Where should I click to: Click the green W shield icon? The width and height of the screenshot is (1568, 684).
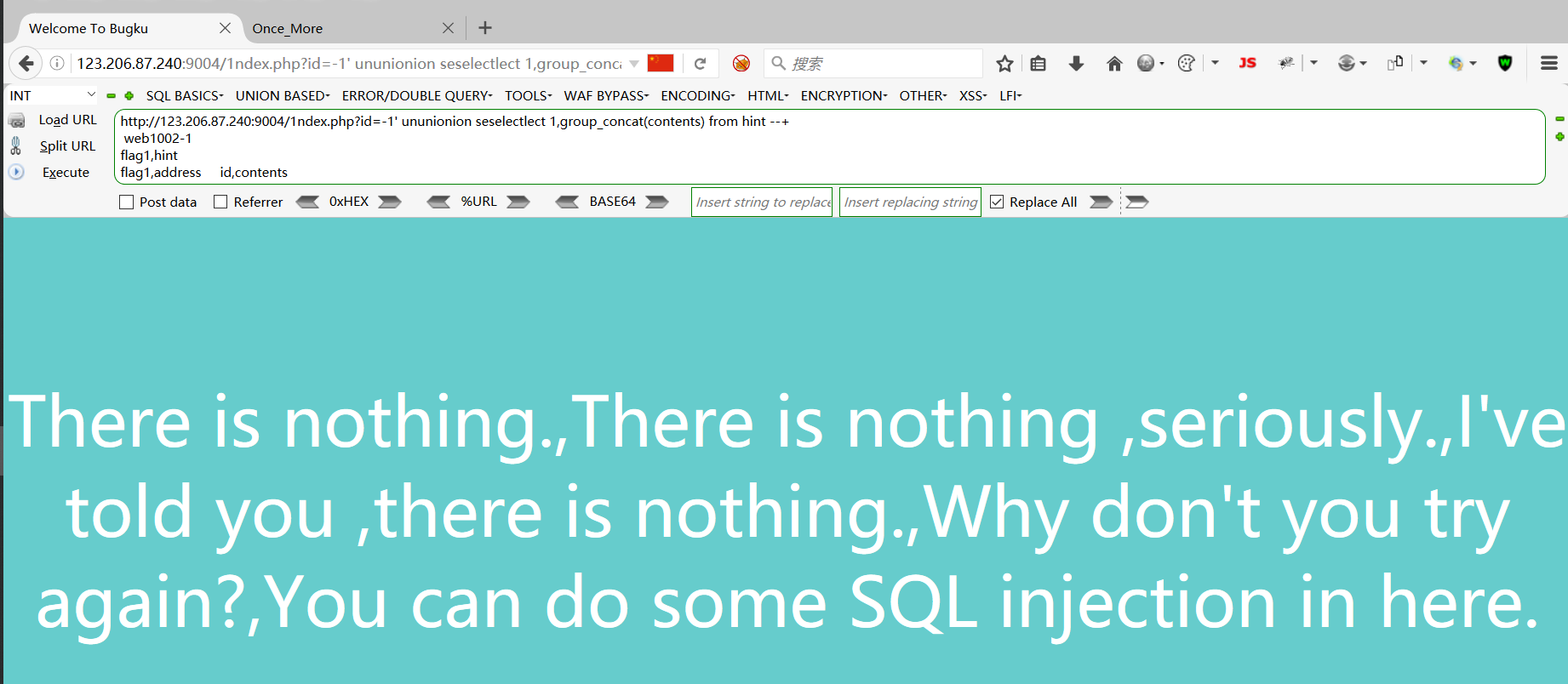[x=1505, y=63]
